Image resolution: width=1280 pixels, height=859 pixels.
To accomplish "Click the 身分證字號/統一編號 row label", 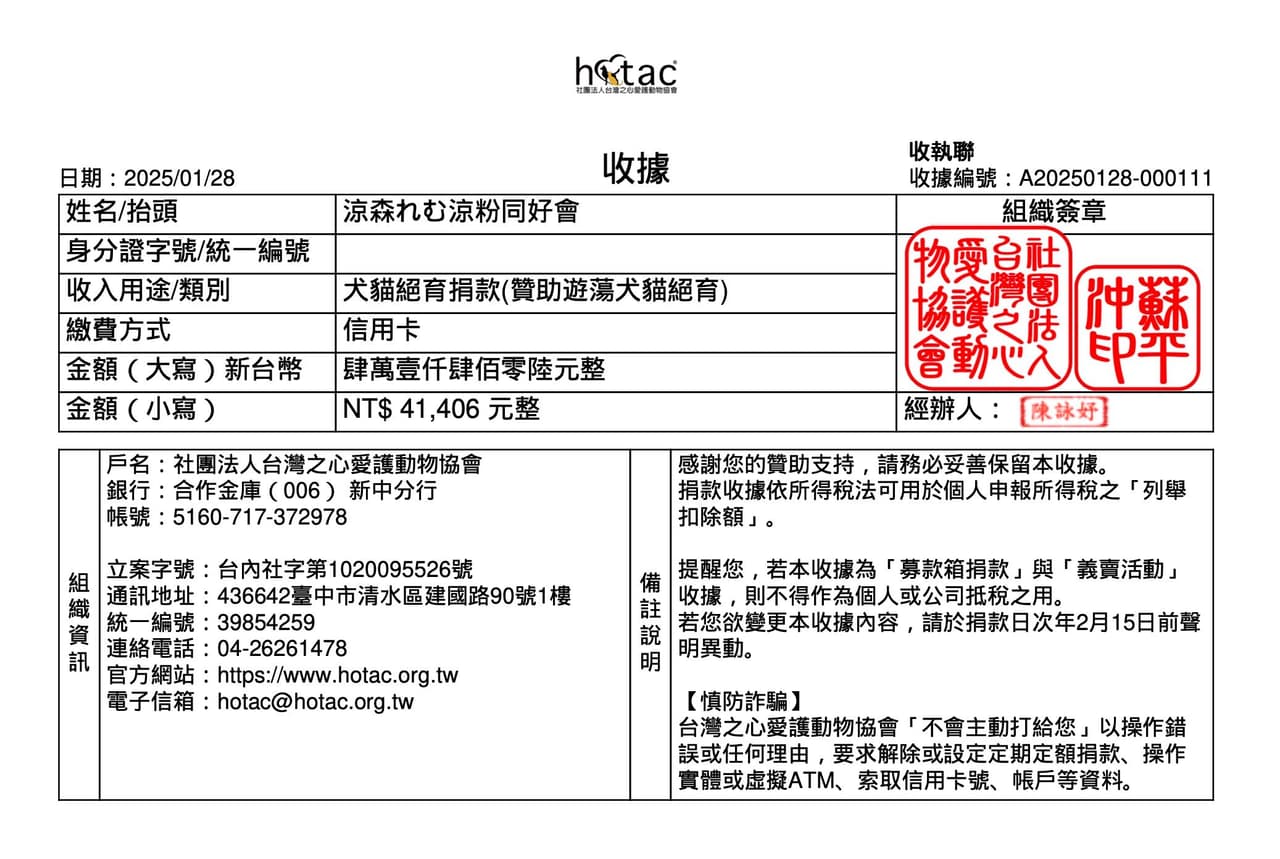I will coord(187,251).
